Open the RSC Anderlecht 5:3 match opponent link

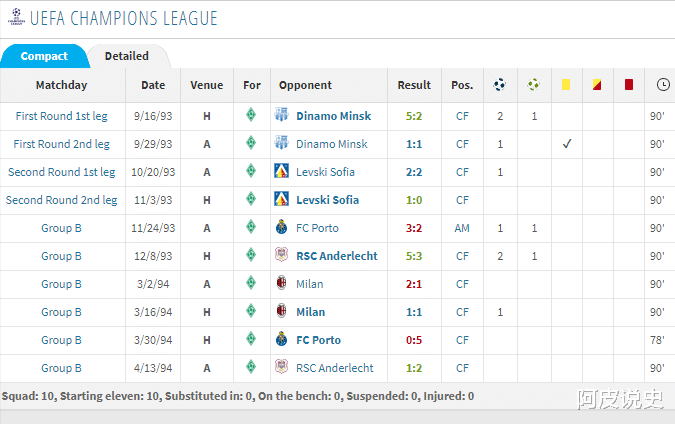[x=336, y=256]
